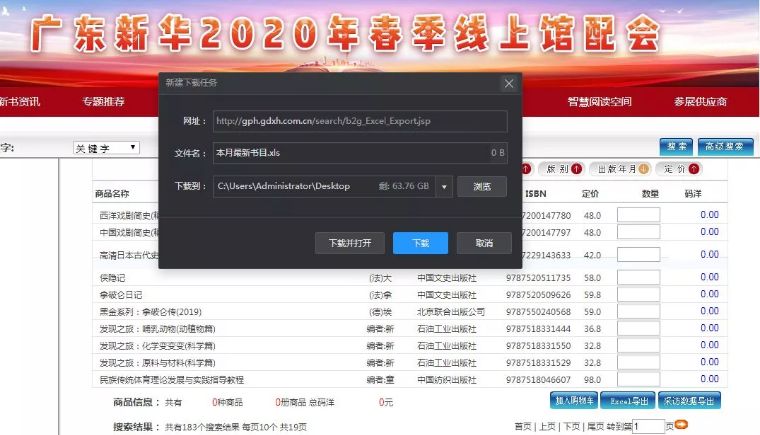Edit the file name 本月最新书目.xls
Screen dimensions: 760x435
point(360,153)
